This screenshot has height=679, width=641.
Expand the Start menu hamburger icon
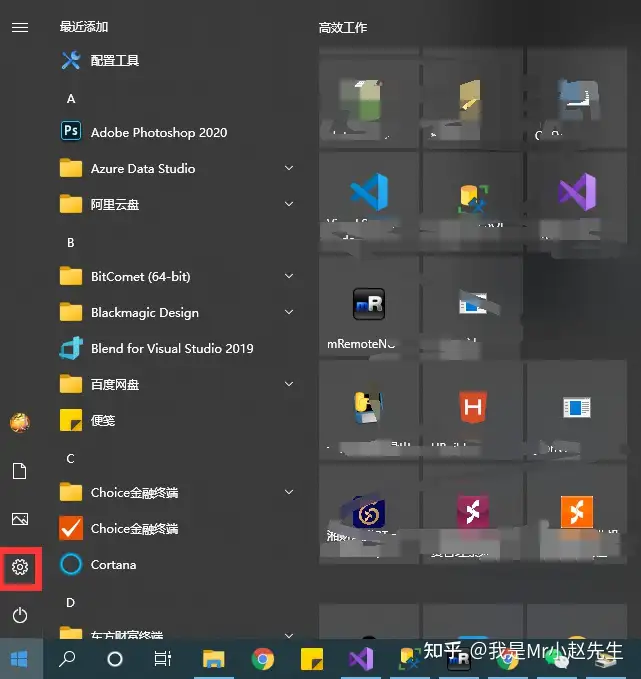pyautogui.click(x=20, y=28)
